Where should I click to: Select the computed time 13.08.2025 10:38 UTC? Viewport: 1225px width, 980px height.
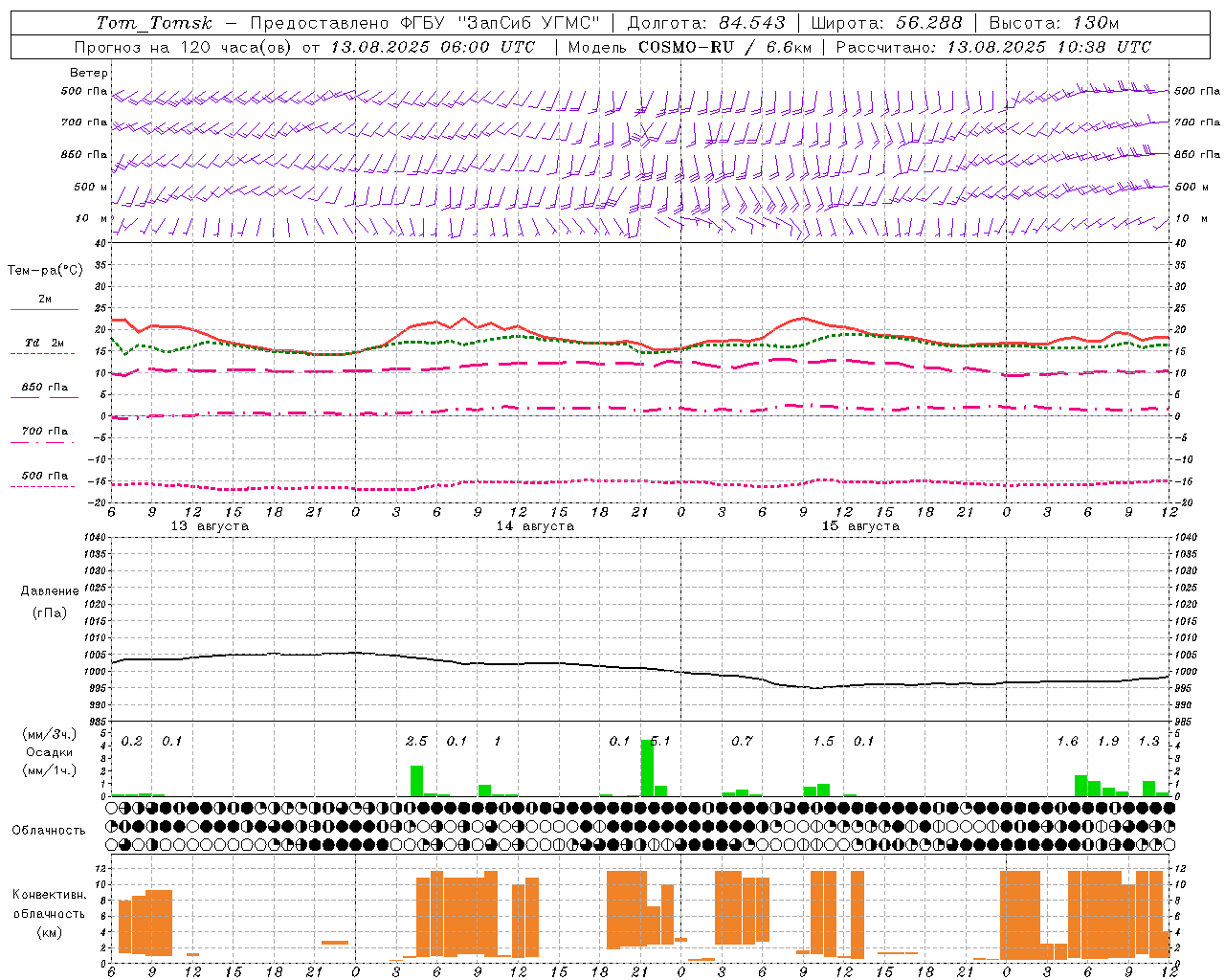(1049, 47)
